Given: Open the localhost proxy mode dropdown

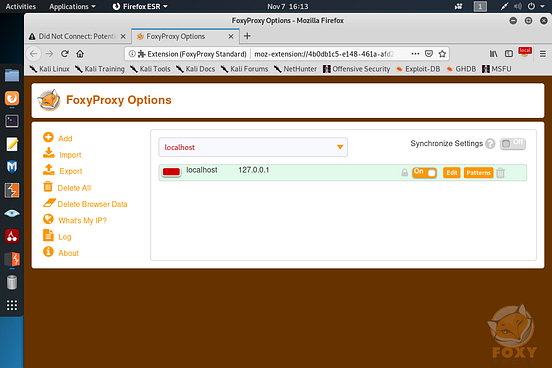Looking at the screenshot, I should [253, 147].
